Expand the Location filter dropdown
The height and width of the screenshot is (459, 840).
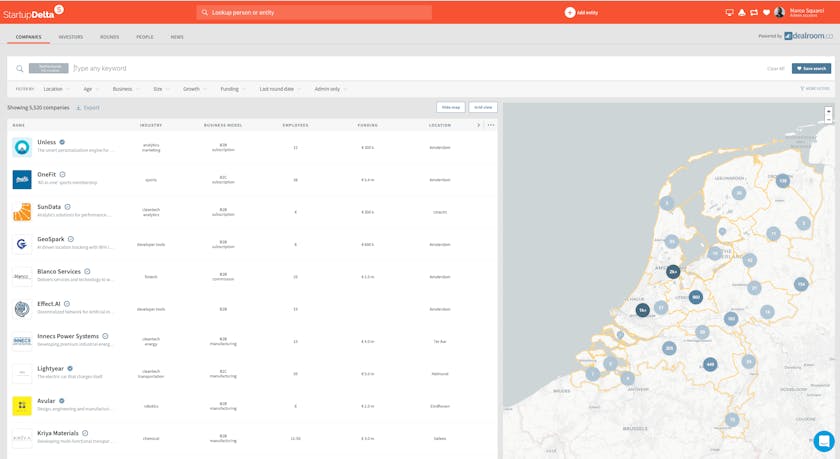click(x=56, y=89)
